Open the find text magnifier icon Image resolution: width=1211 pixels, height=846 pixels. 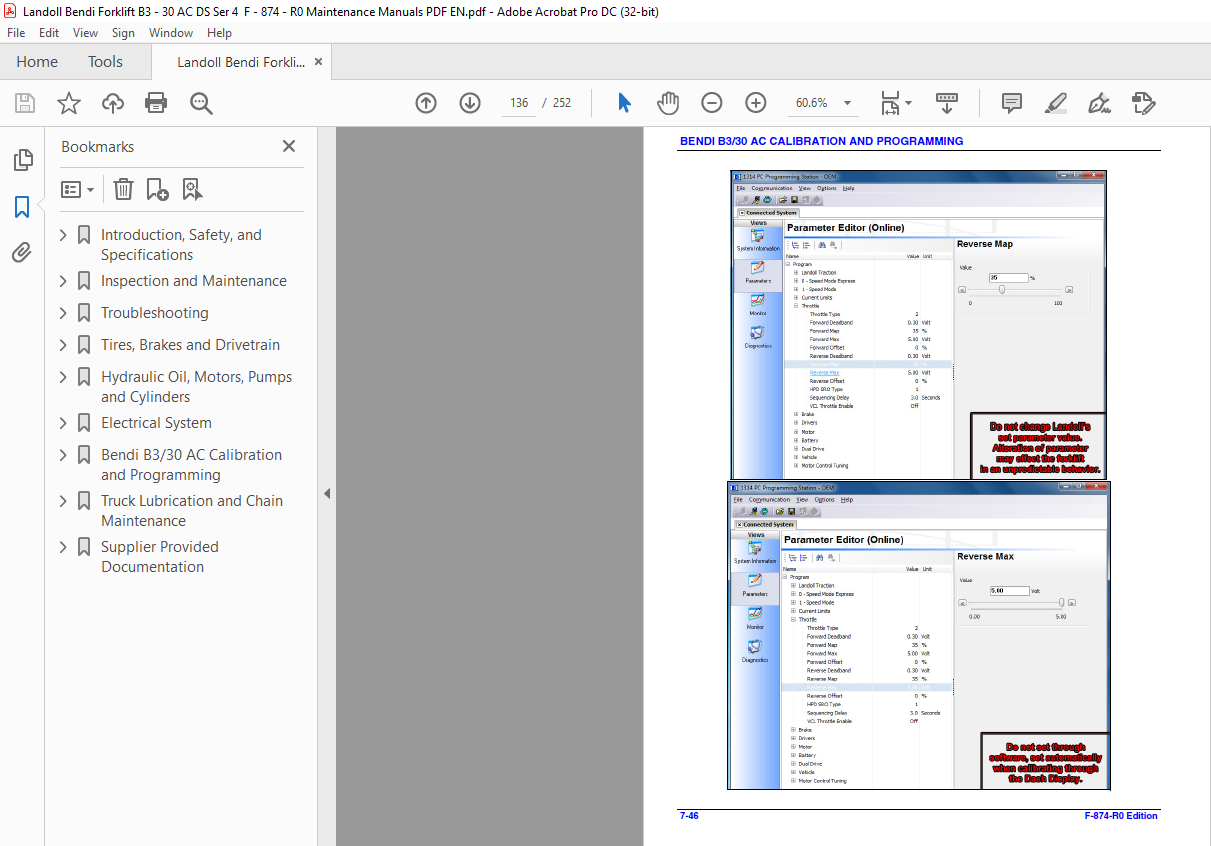(x=201, y=103)
